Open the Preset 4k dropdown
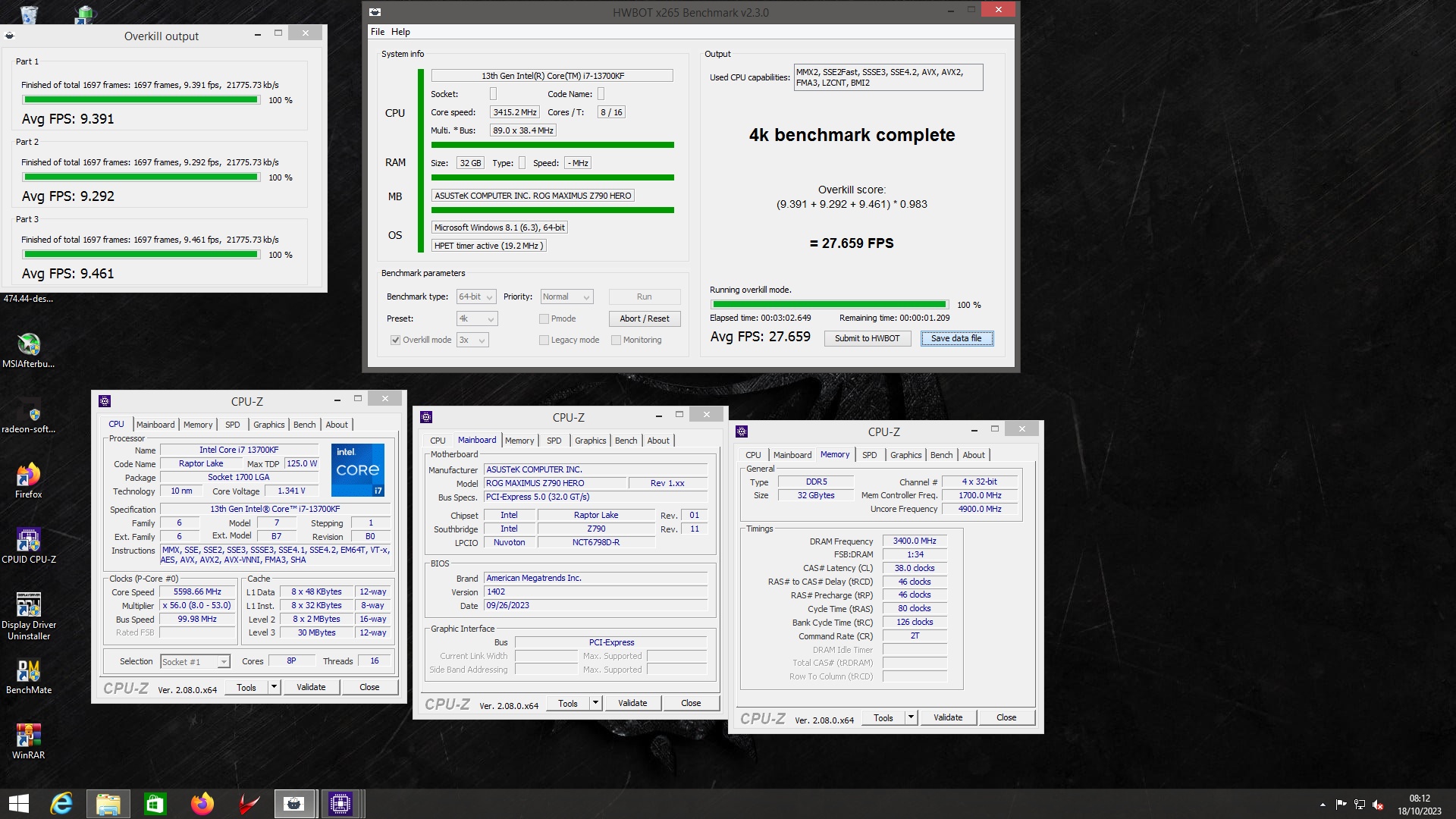 point(477,318)
